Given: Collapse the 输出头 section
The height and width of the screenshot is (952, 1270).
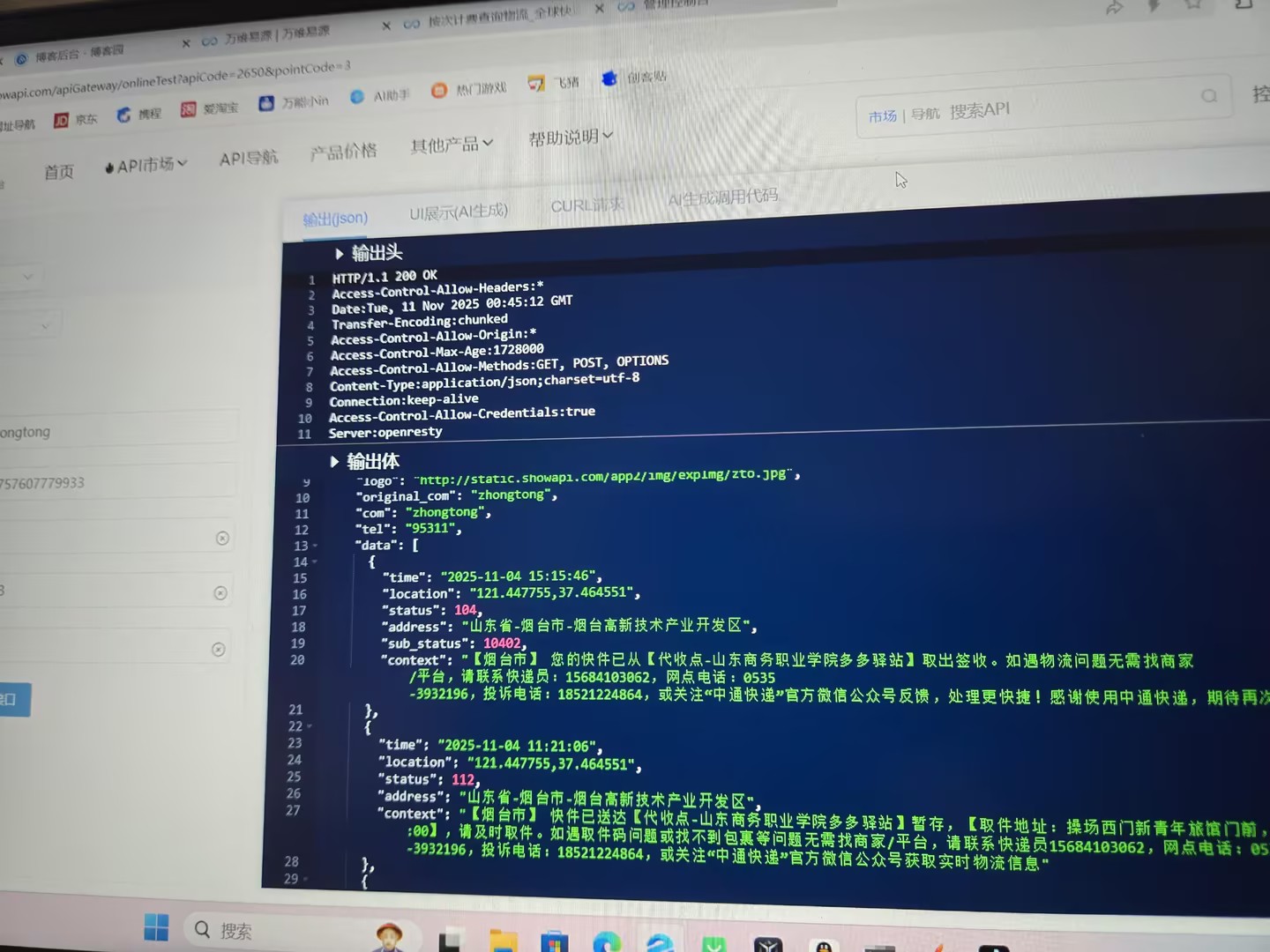Looking at the screenshot, I should (x=339, y=254).
